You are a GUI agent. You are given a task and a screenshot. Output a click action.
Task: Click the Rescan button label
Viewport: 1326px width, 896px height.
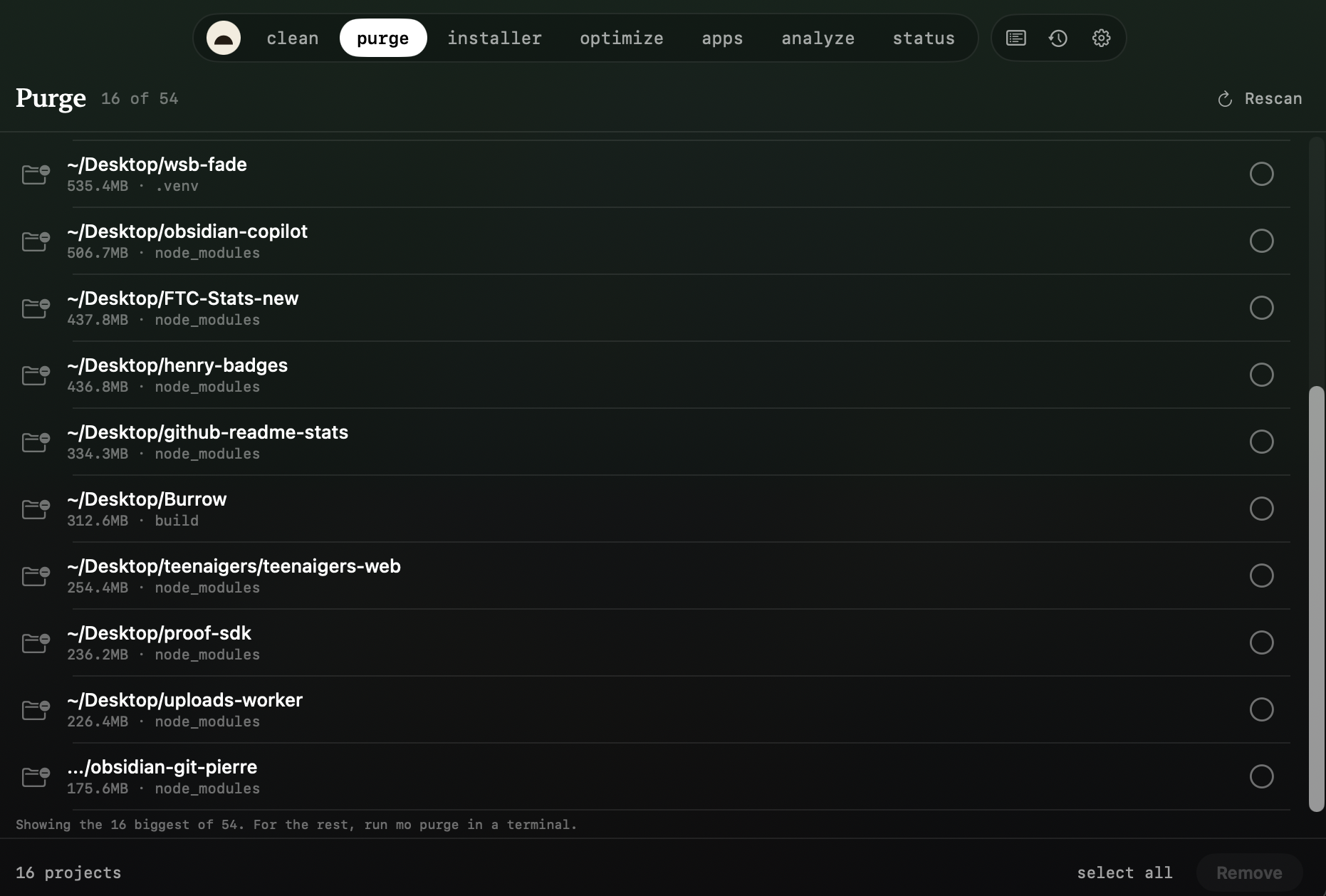pyautogui.click(x=1273, y=99)
